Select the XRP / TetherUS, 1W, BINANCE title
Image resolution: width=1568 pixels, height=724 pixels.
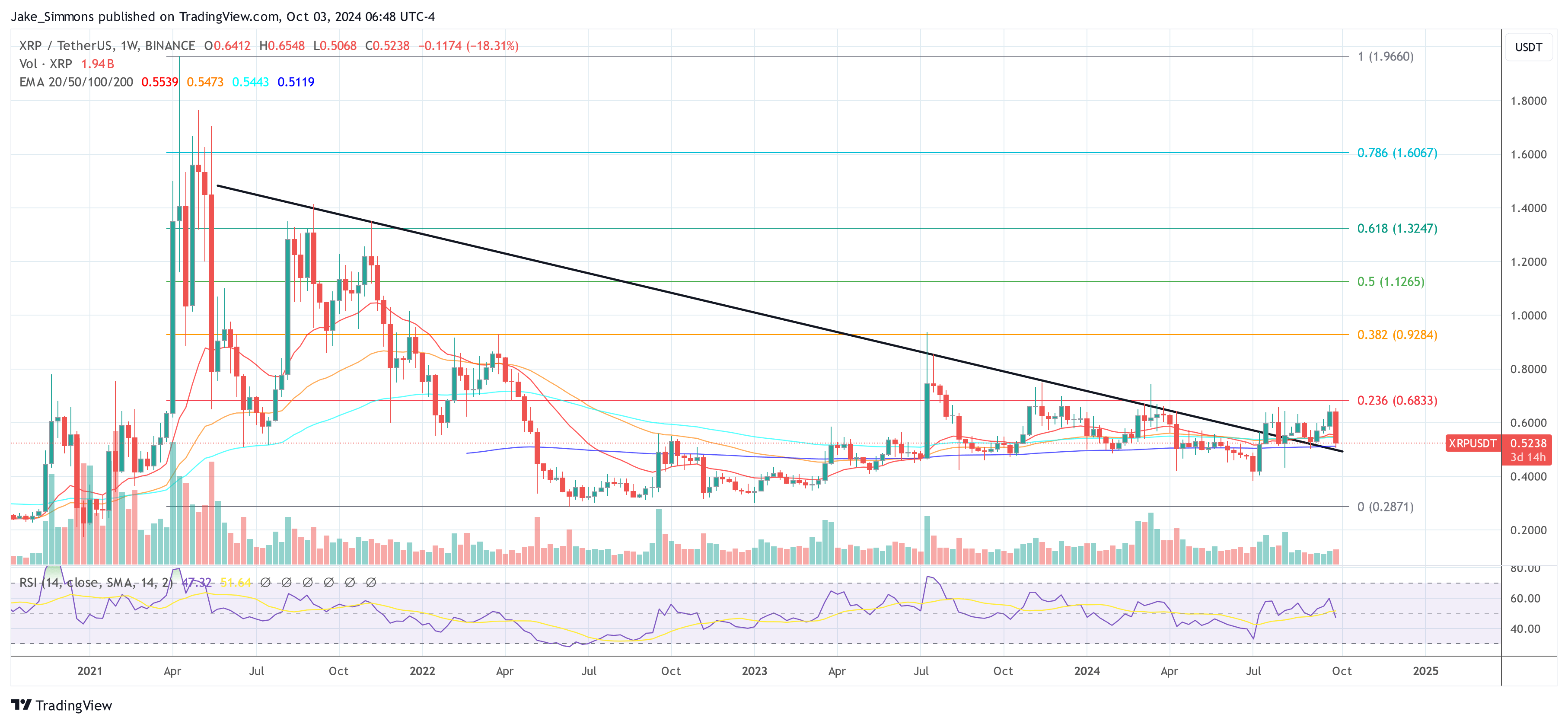107,46
